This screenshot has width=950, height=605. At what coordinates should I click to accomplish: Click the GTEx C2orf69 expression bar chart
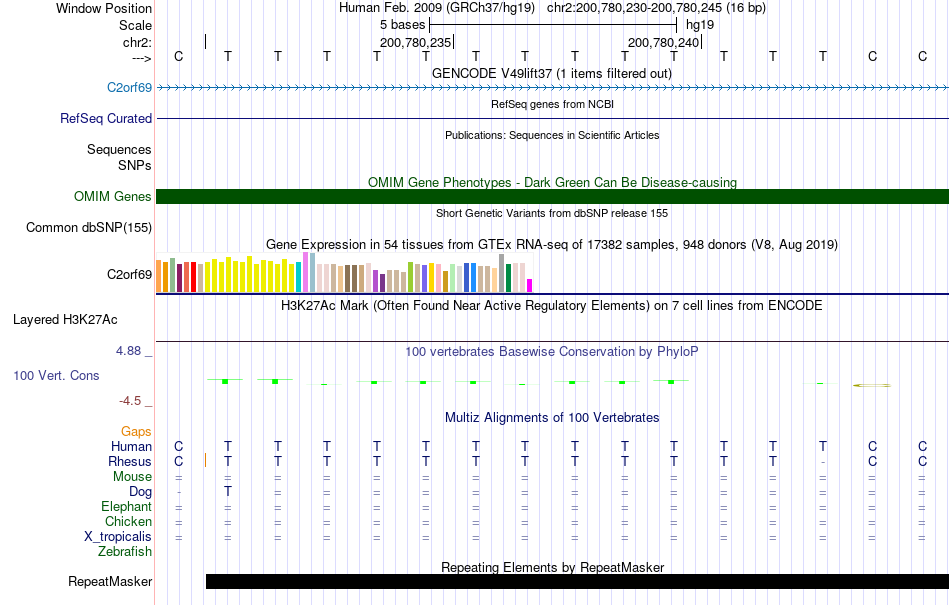(344, 273)
